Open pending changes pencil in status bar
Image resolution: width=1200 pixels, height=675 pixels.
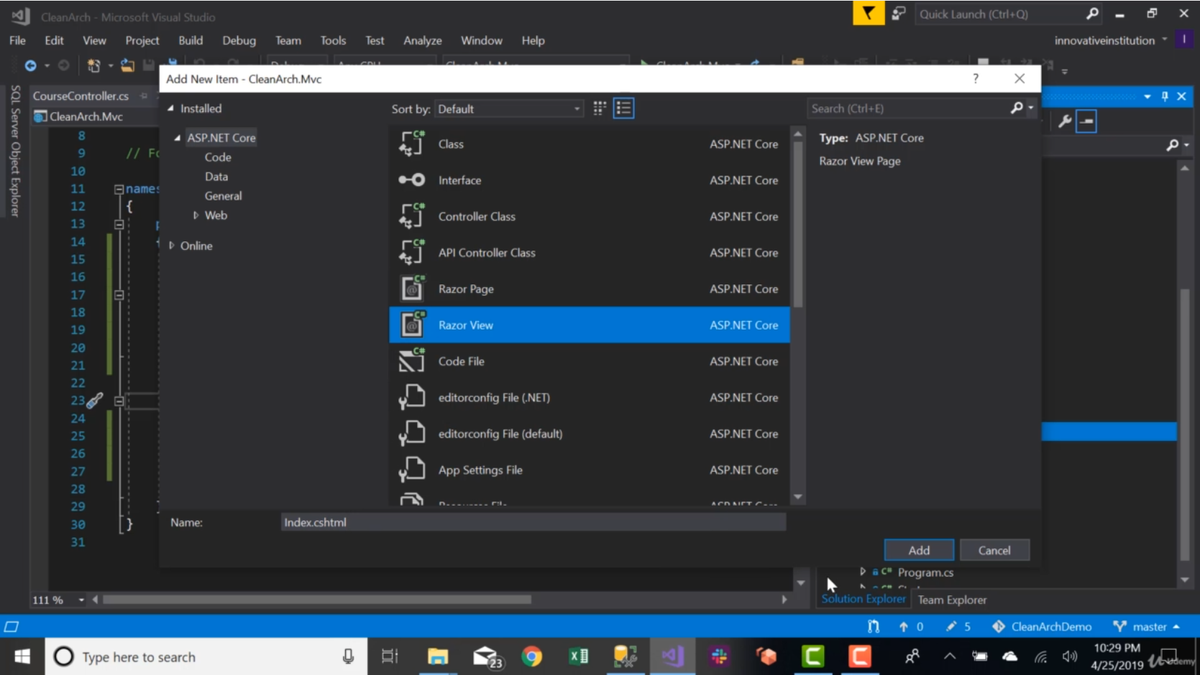tap(951, 627)
